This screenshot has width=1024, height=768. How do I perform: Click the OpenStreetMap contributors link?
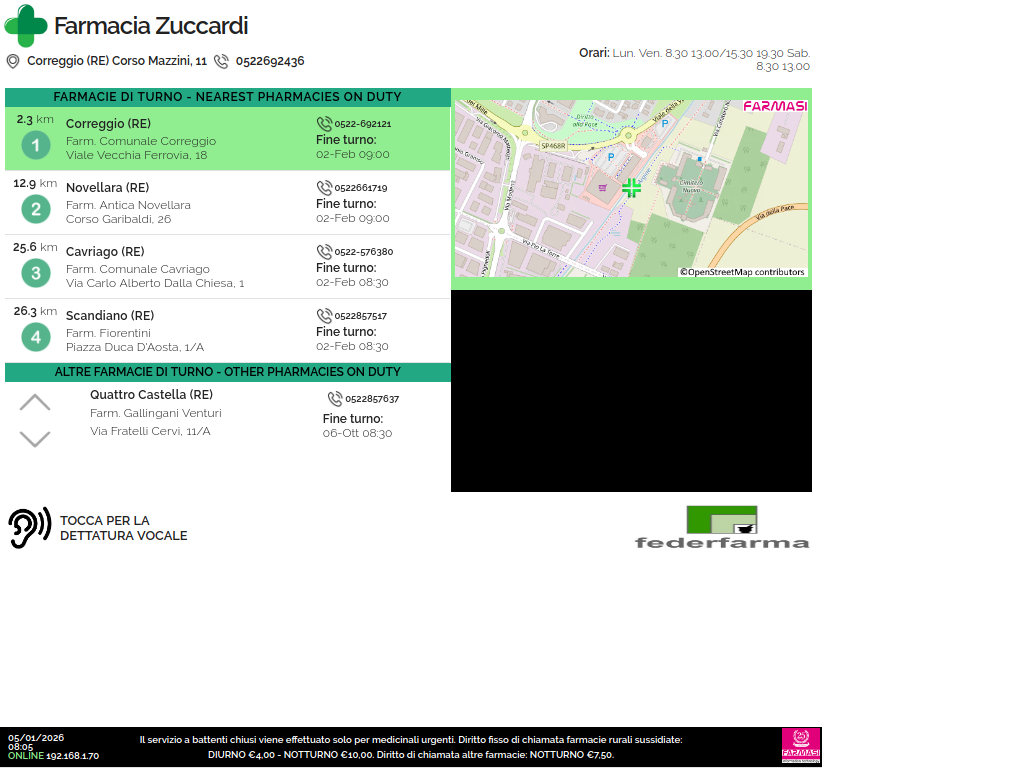point(742,272)
